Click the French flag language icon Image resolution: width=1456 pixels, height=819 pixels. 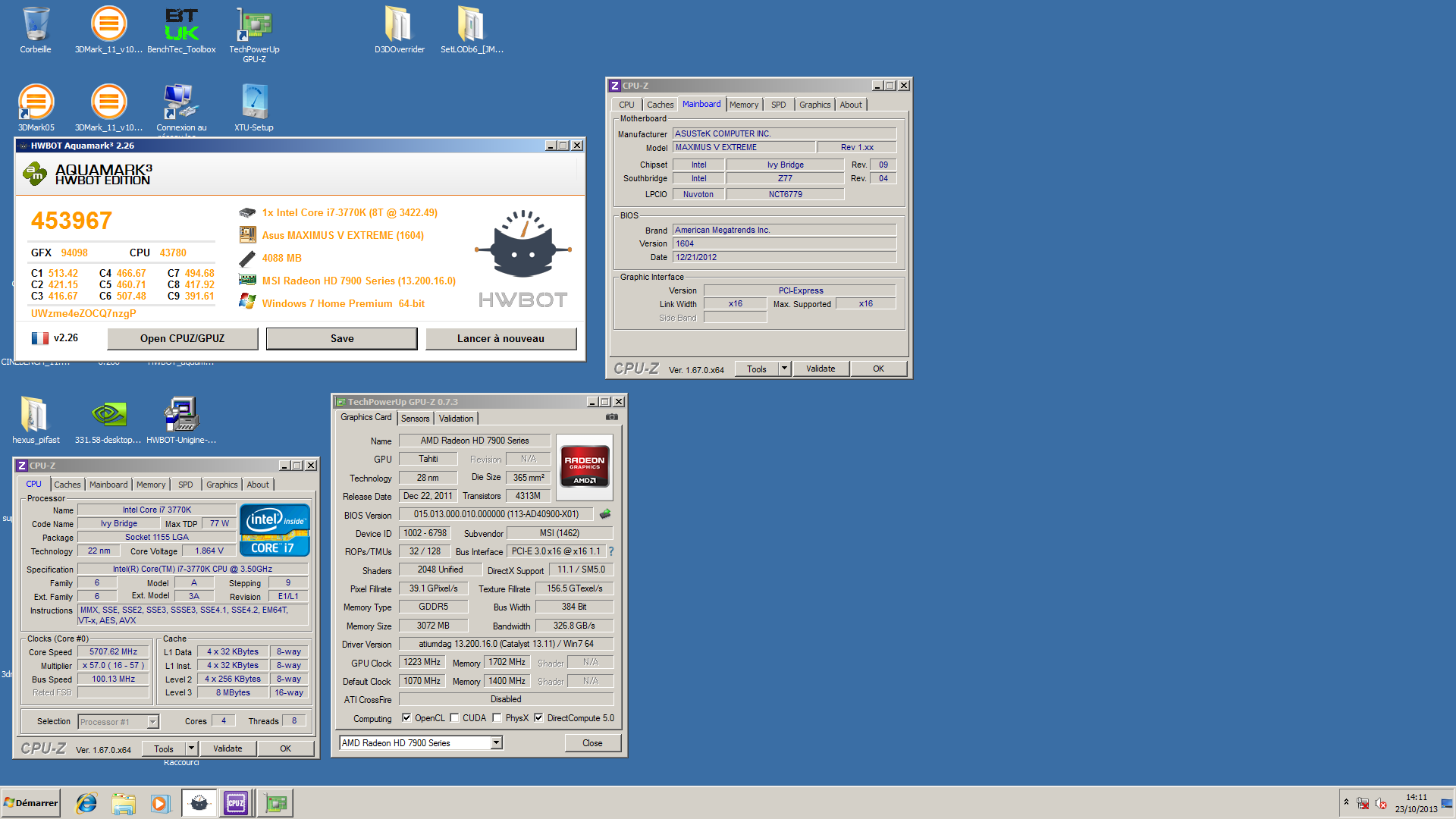point(40,338)
